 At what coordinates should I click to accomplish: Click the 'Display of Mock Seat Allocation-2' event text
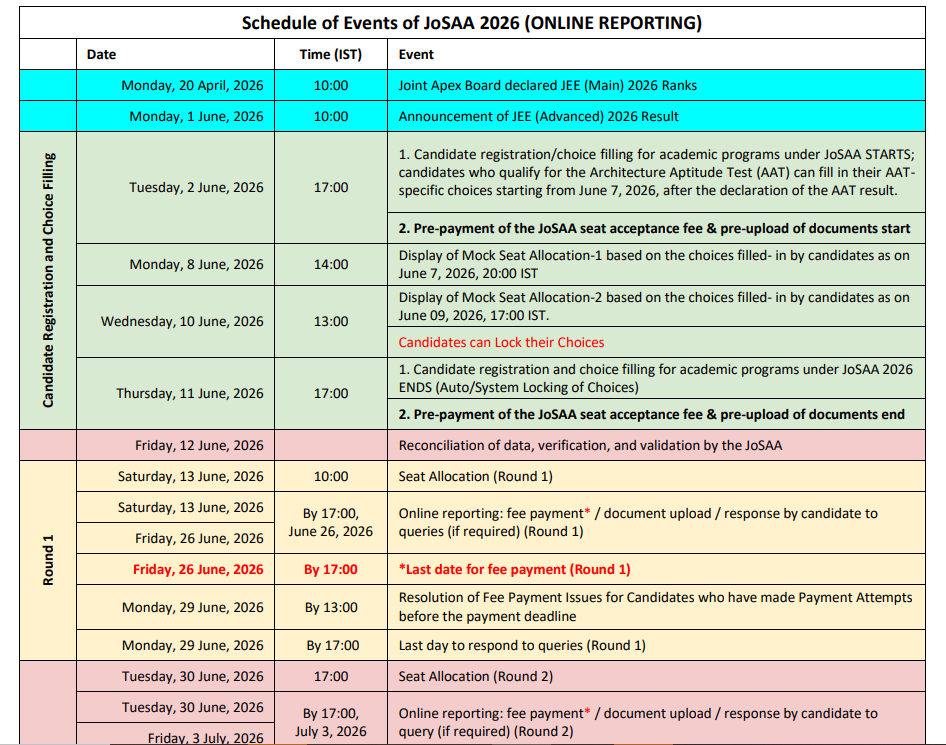[x=653, y=306]
